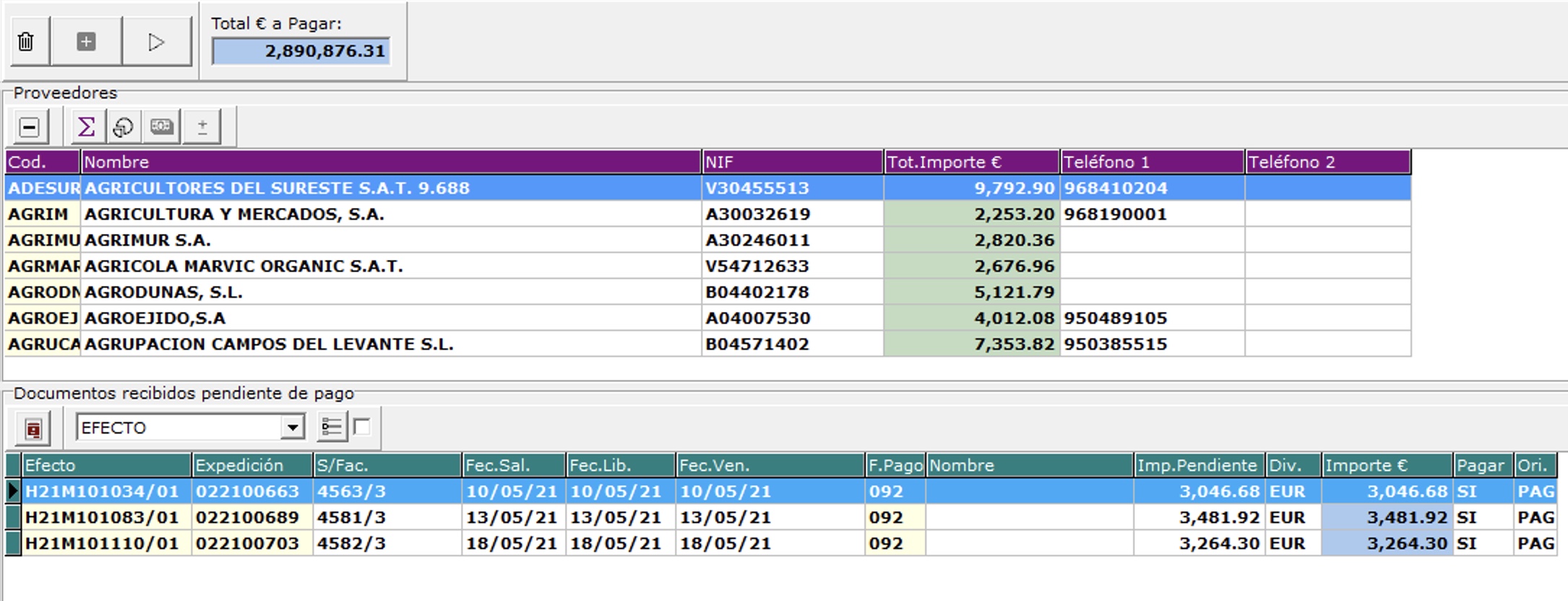Click the Fec.Ven. column header

769,465
